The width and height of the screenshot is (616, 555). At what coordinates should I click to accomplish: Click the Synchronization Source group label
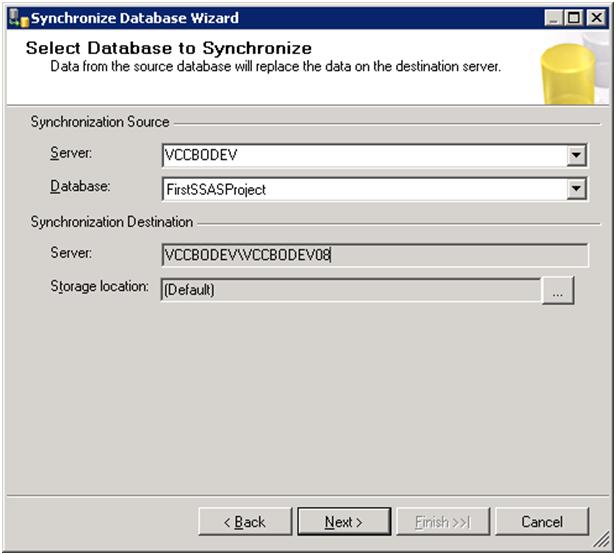(x=100, y=122)
